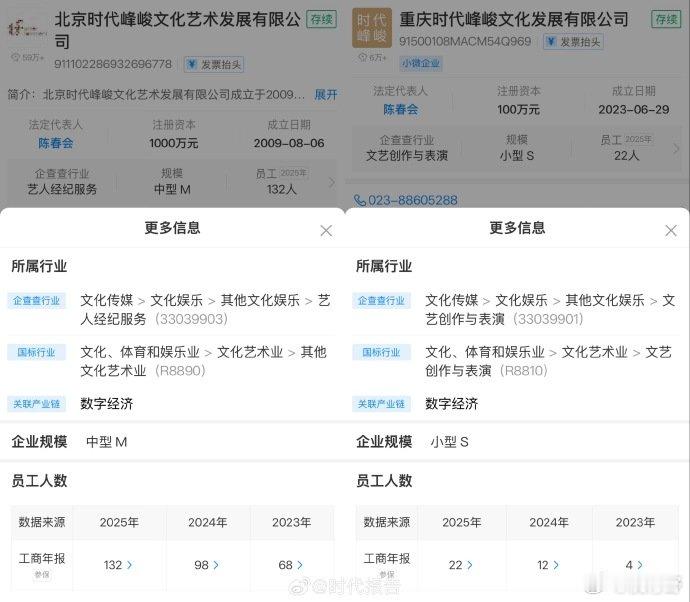Tap left 国标行业 tag label
Screen dimensions: 690x602
click(37, 352)
